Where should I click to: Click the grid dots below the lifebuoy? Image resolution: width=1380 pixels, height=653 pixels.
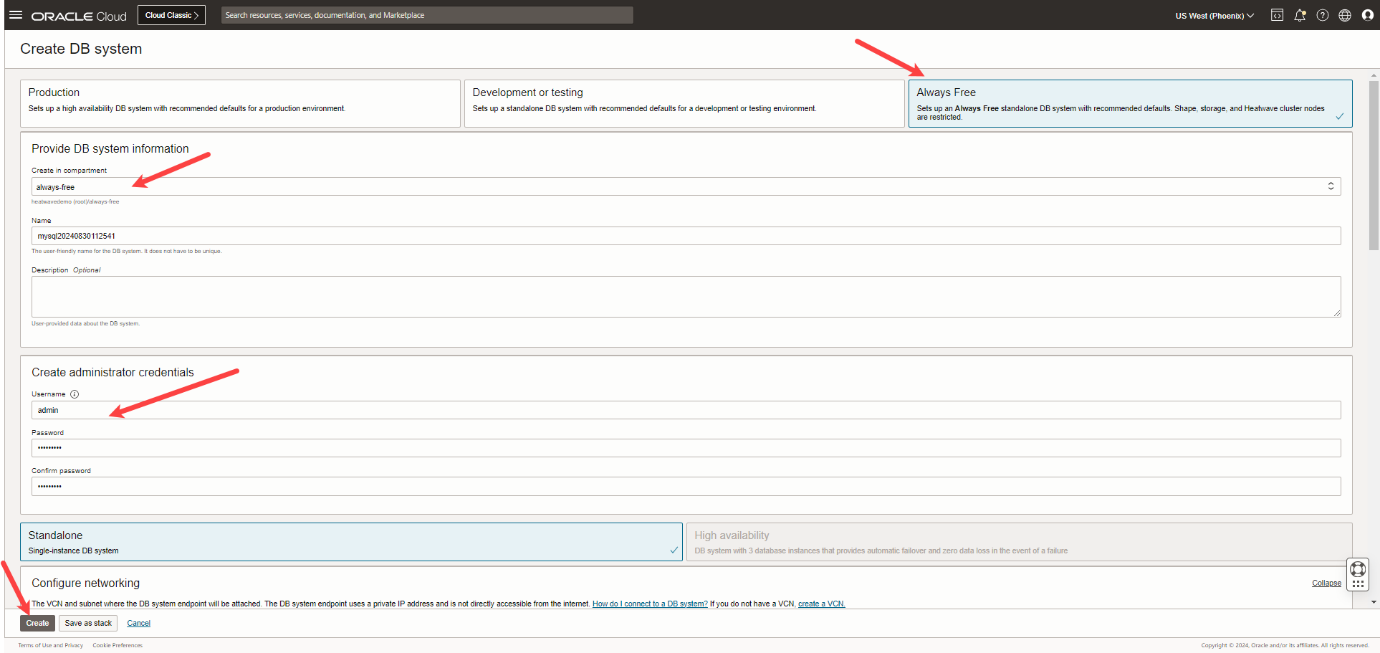(1358, 585)
